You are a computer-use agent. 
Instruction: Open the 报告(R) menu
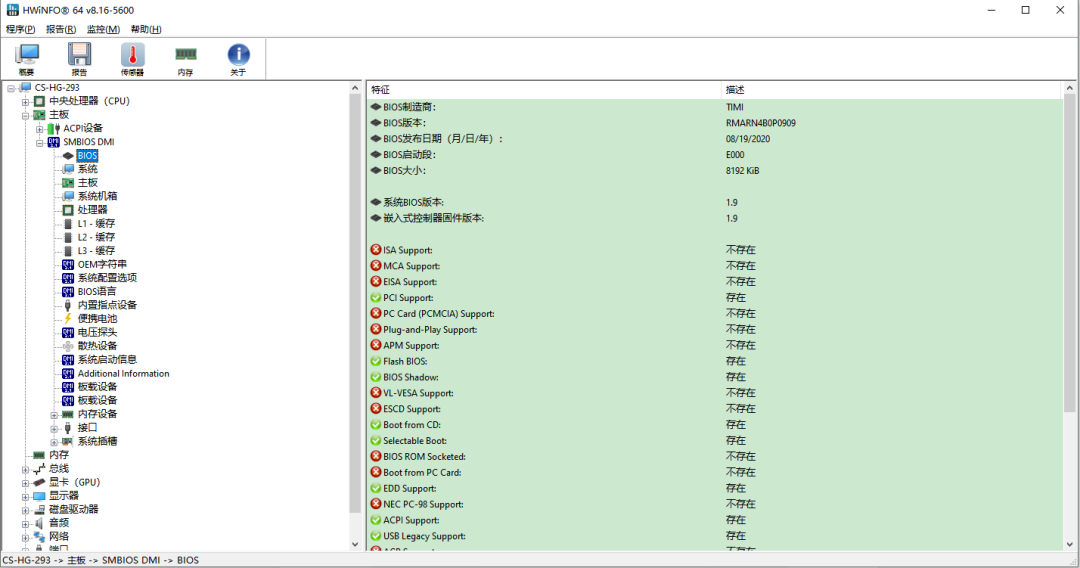point(61,29)
